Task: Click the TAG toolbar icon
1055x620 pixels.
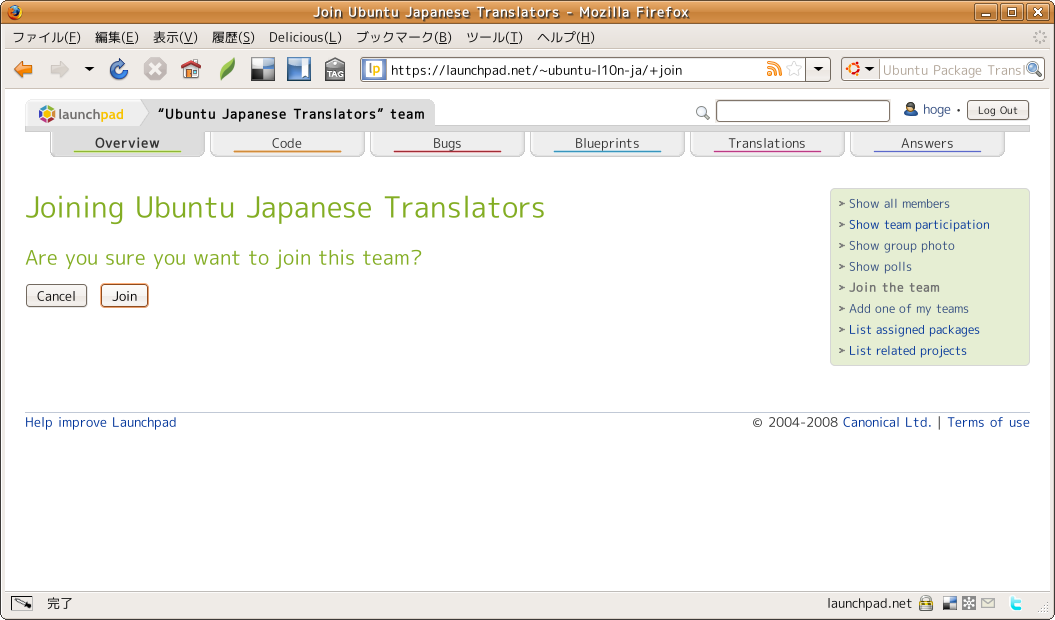Action: 335,69
